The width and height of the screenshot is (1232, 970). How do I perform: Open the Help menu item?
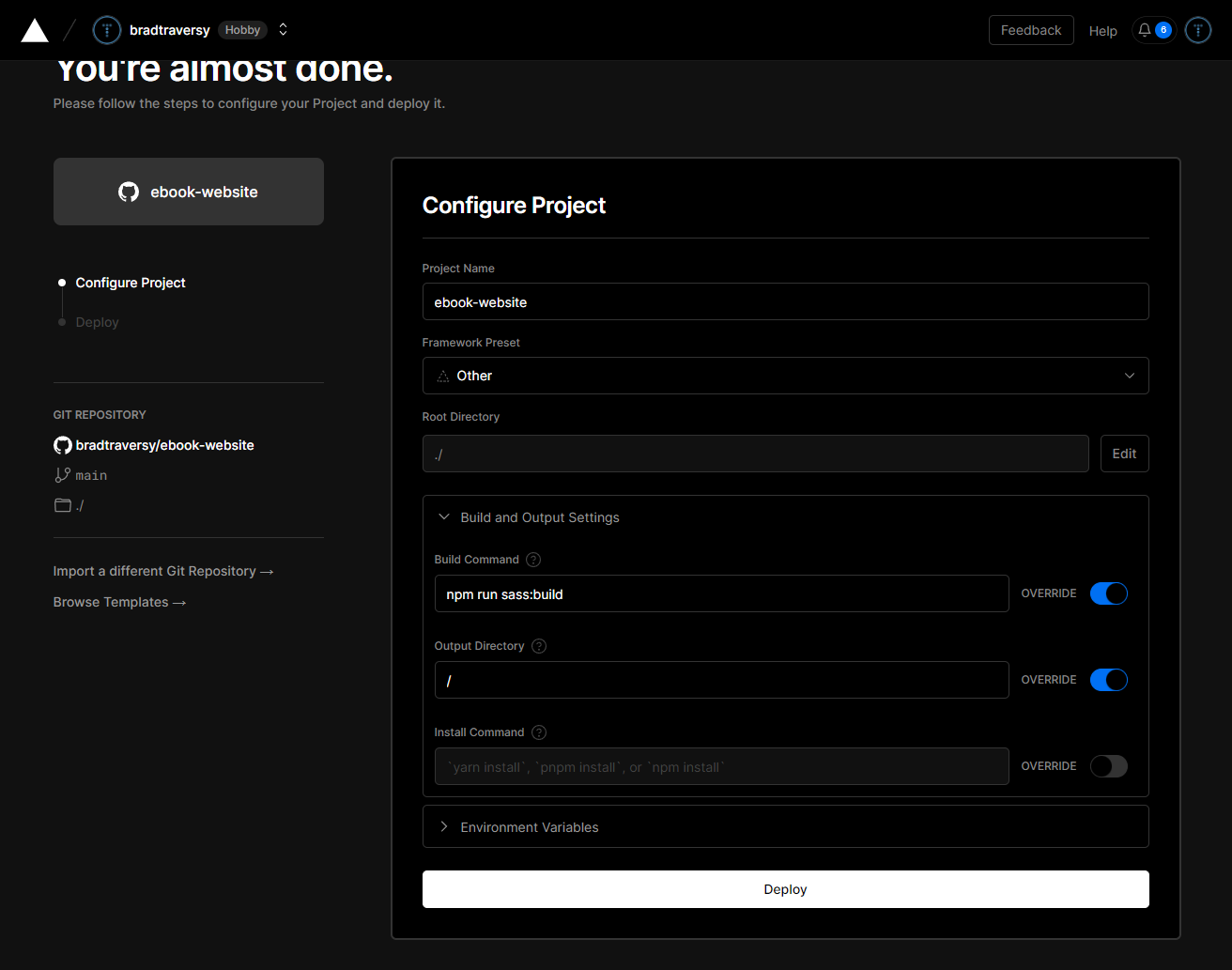[x=1102, y=31]
